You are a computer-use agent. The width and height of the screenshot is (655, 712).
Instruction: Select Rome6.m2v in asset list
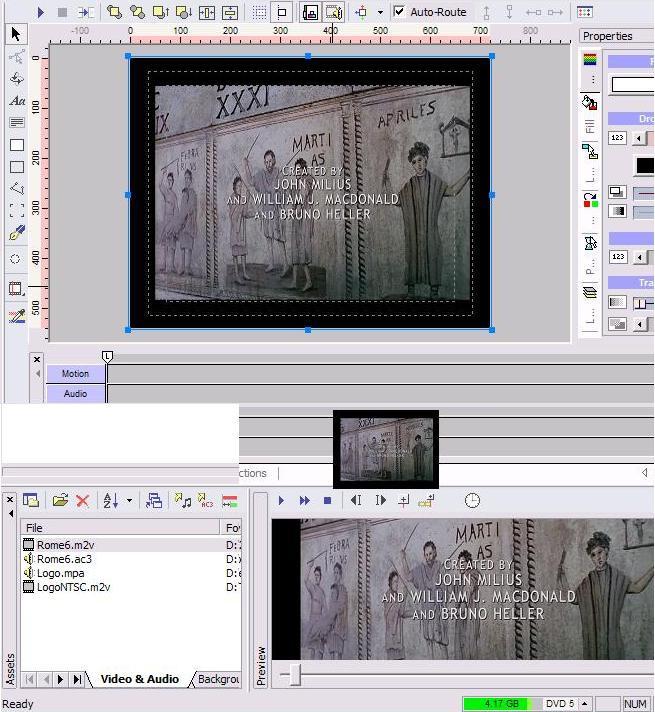pos(65,544)
